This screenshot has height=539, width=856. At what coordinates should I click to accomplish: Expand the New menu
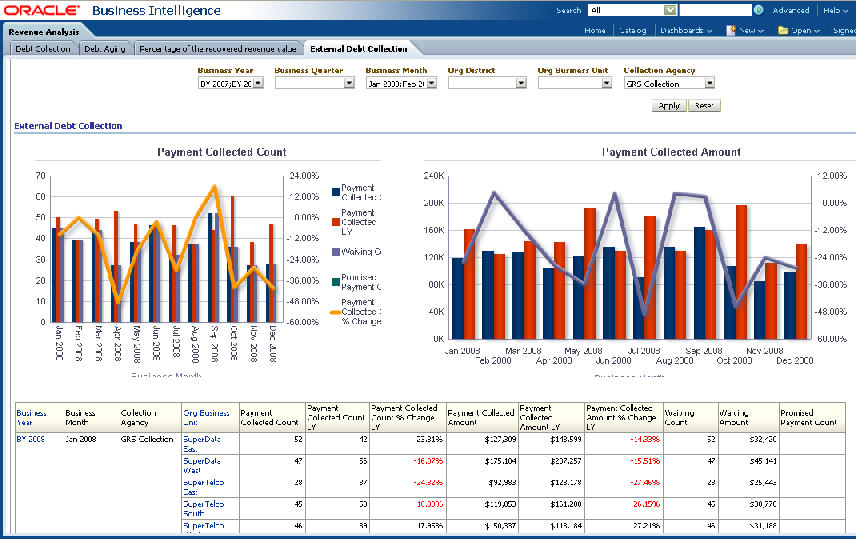click(751, 30)
